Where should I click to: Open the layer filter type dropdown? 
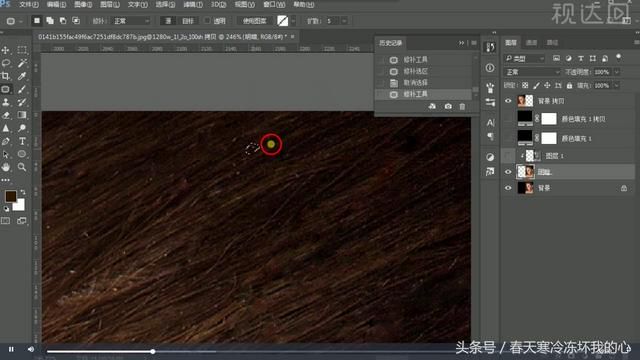(524, 59)
